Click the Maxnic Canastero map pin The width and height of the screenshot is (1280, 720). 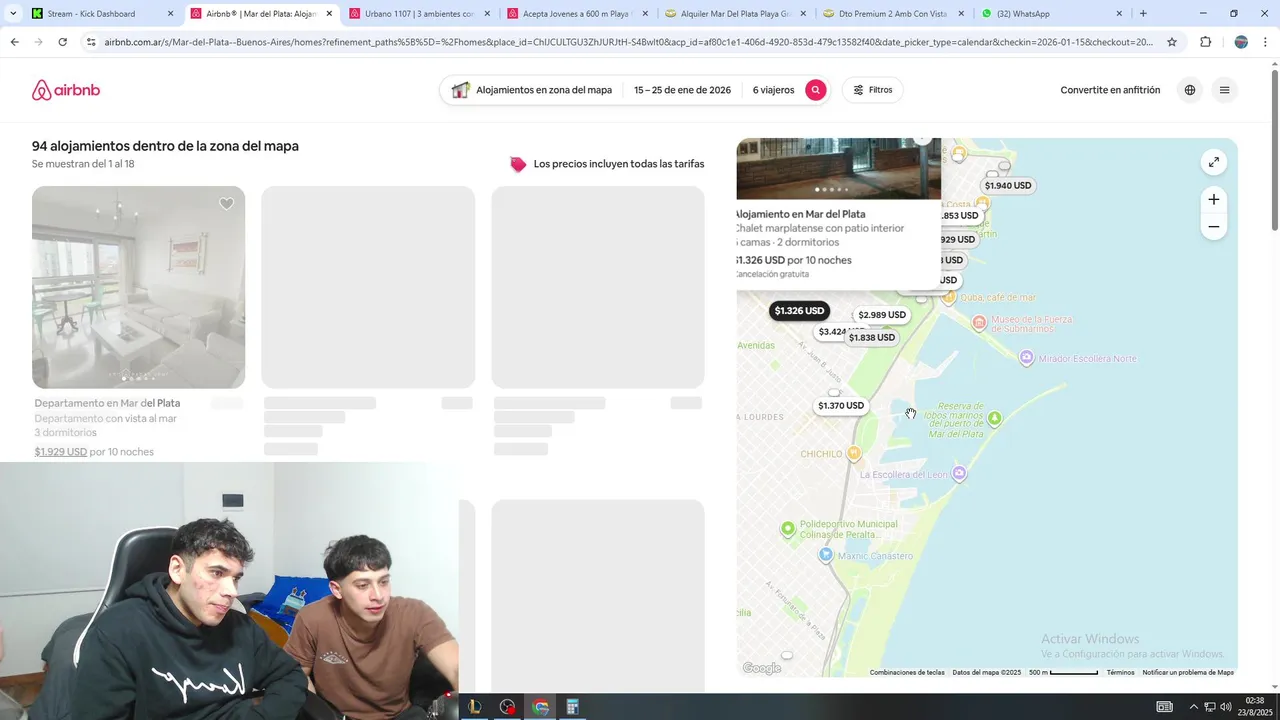point(826,555)
